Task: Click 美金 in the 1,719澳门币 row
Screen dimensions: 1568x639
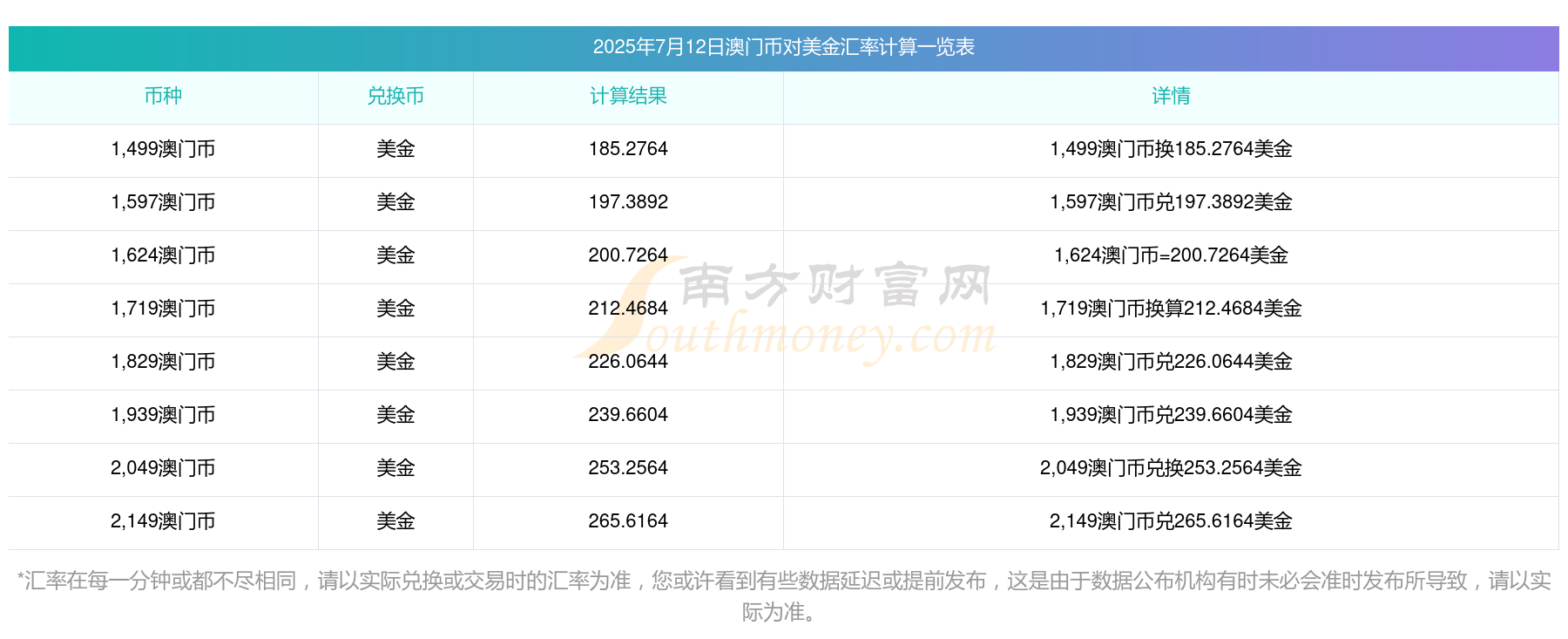Action: tap(395, 309)
